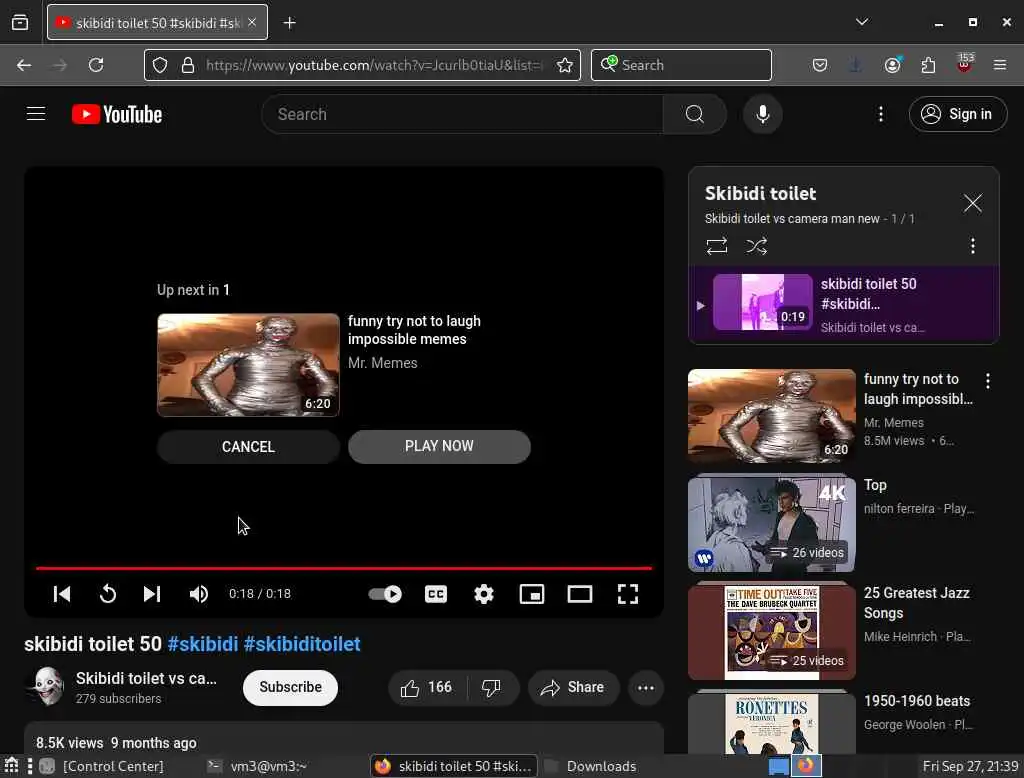Open the Firefox application menu
1024x778 pixels.
(1000, 65)
